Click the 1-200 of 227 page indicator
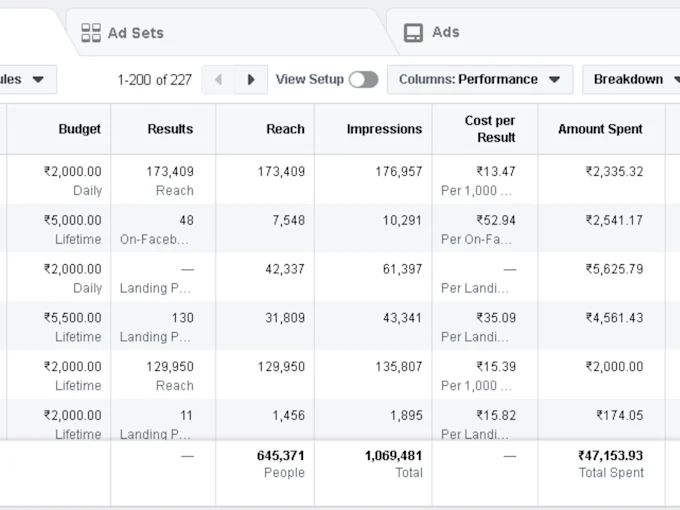The width and height of the screenshot is (680, 510). click(154, 80)
